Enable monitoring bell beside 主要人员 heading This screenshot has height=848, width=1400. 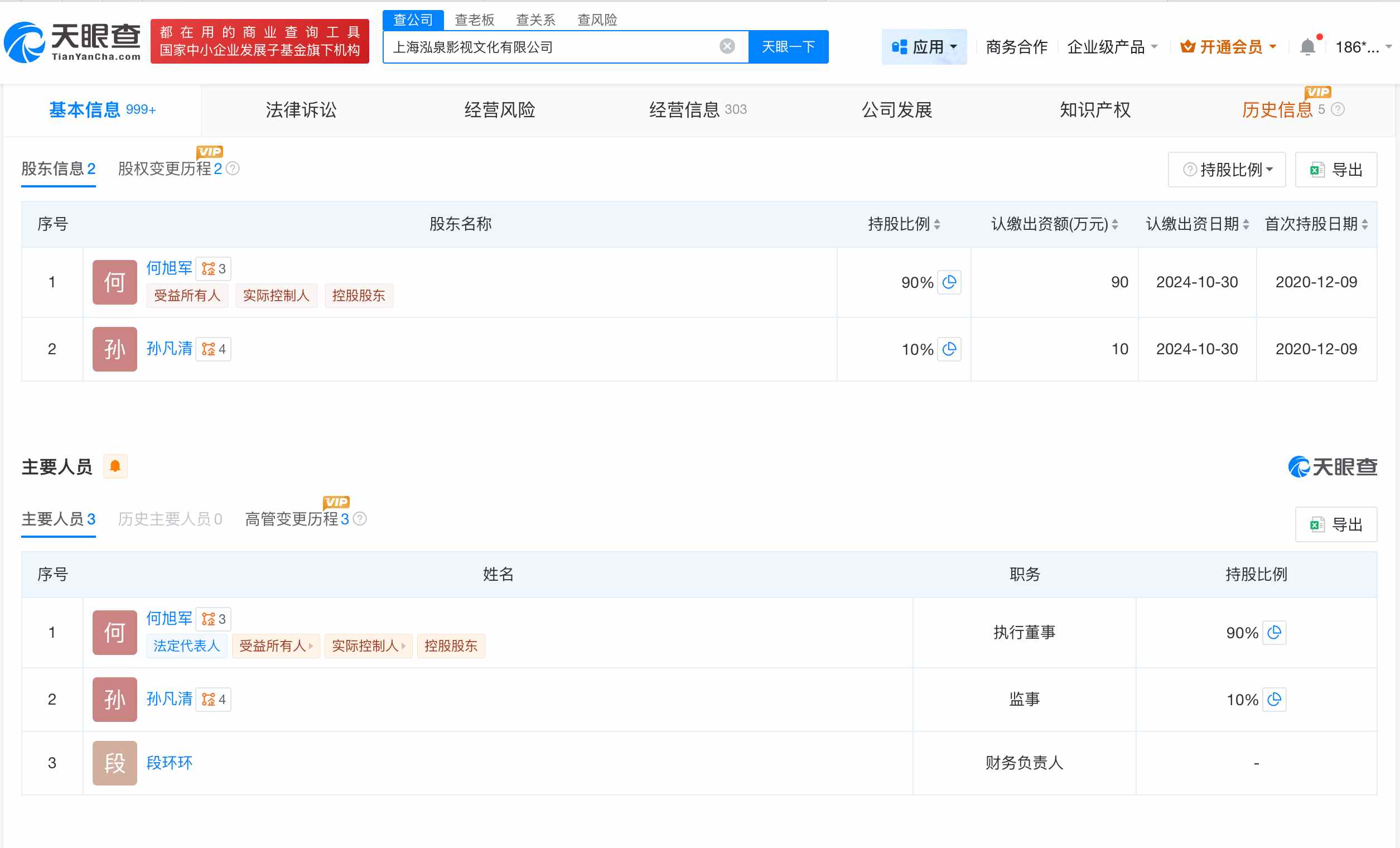pyautogui.click(x=115, y=466)
